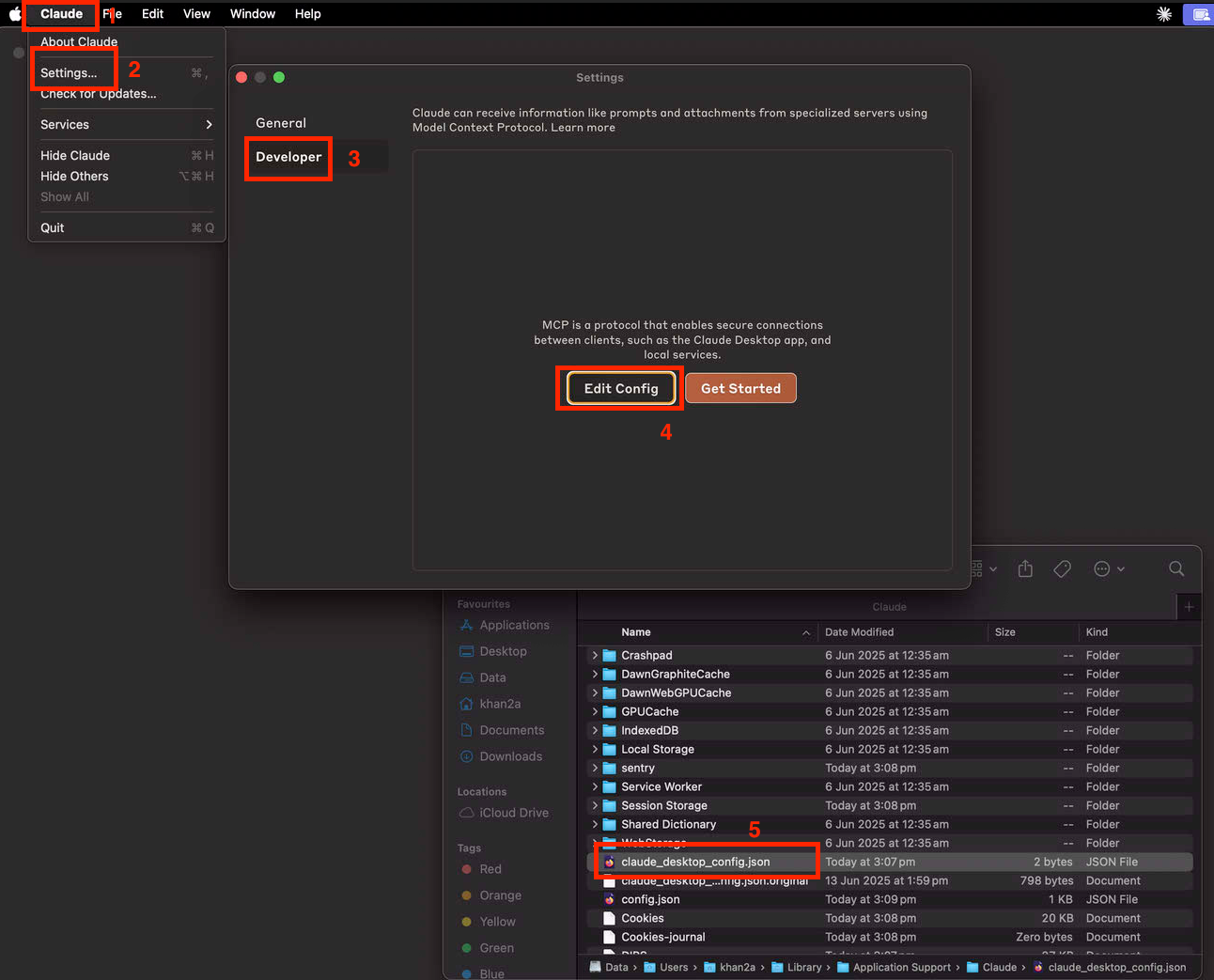Viewport: 1214px width, 980px height.
Task: Add a new Finder tab with plus
Action: (1189, 607)
